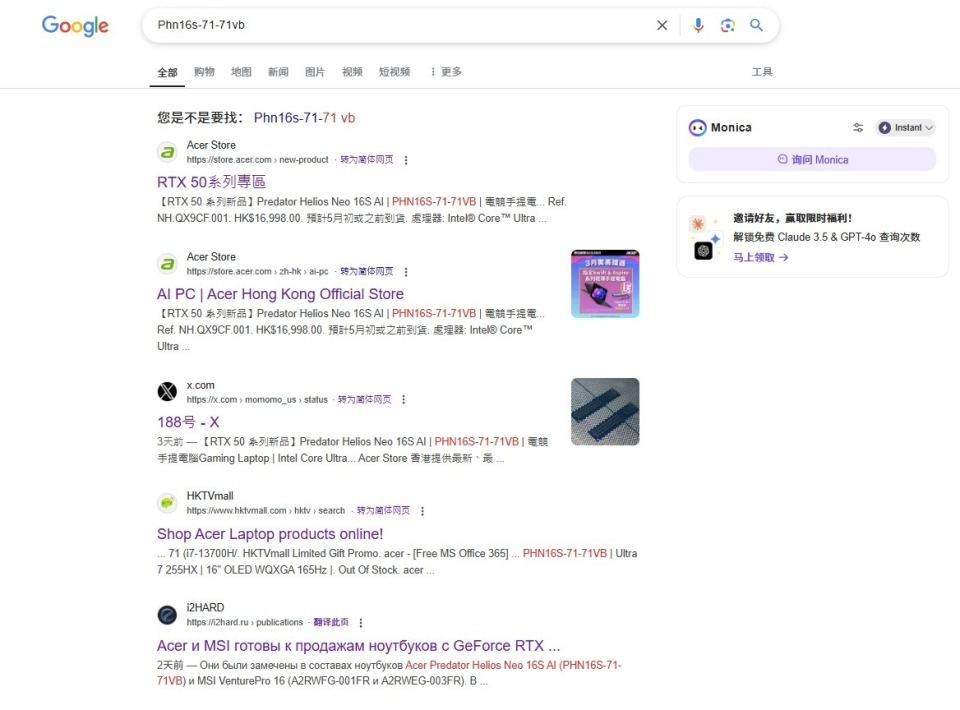The height and width of the screenshot is (710, 960).
Task: Convert HKTVmall result to simplified page
Action: [383, 510]
